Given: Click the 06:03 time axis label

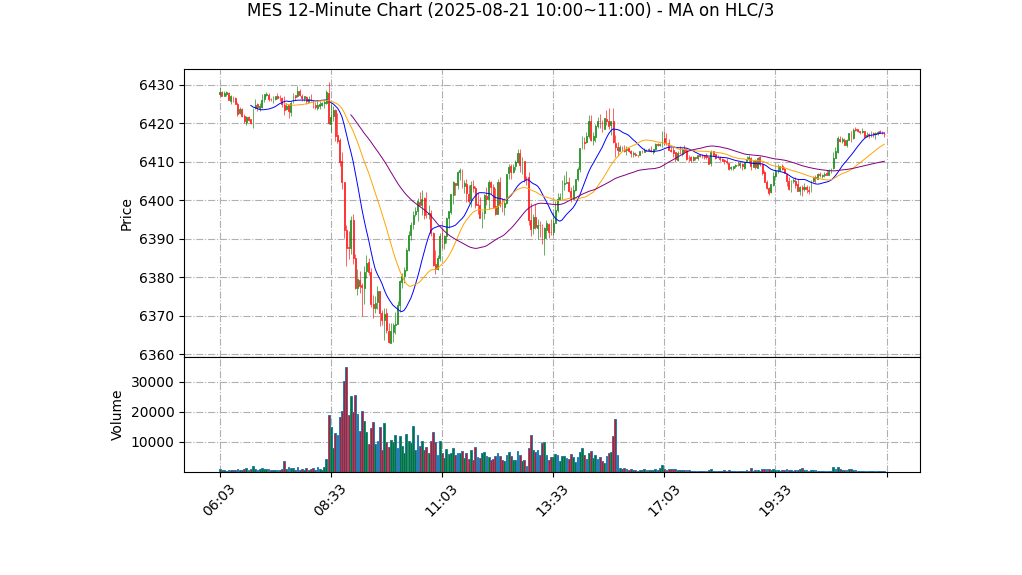Looking at the screenshot, I should coord(218,501).
